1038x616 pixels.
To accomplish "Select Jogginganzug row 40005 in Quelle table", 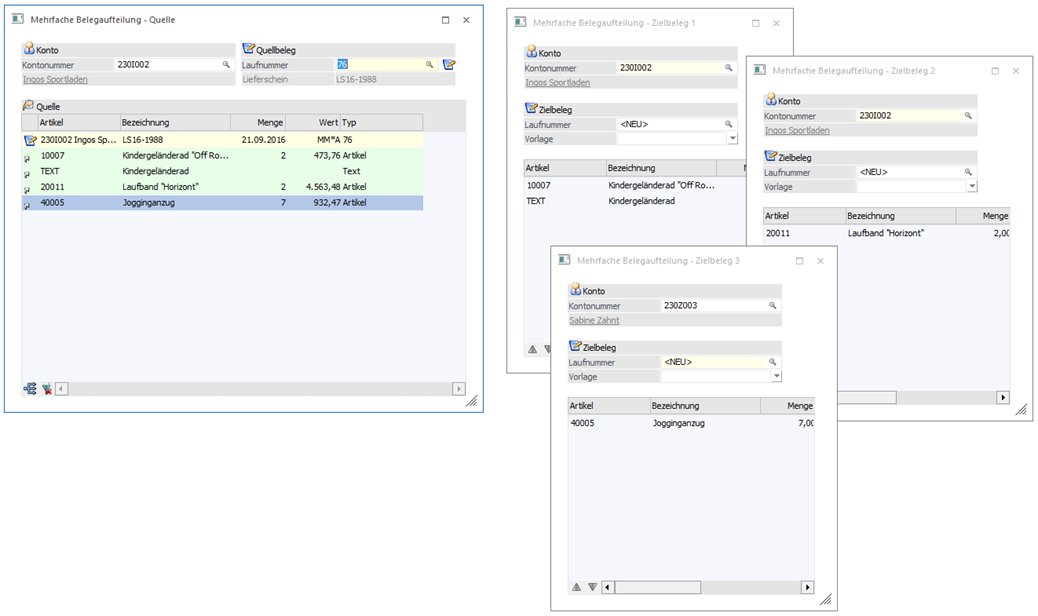I will 222,202.
